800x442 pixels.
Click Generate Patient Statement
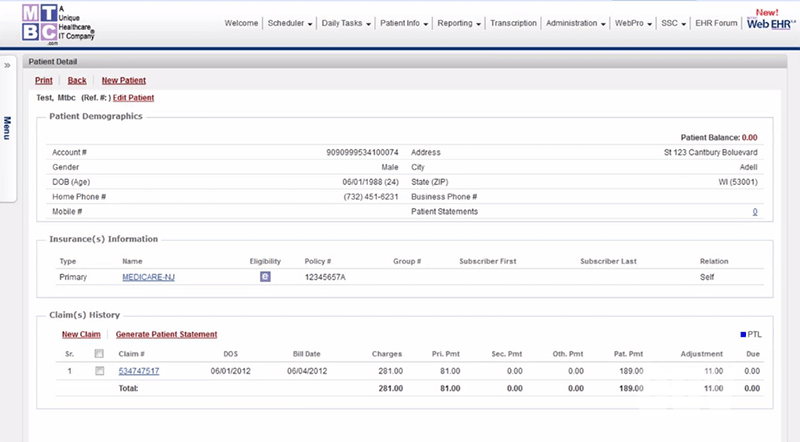166,334
